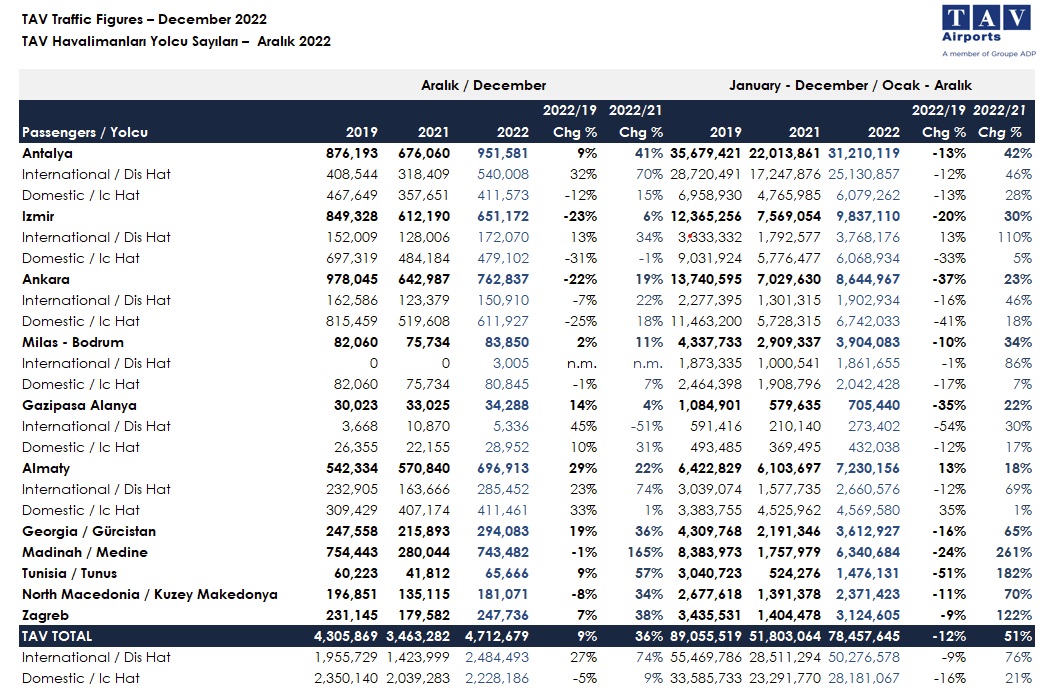Select the 'Milas - Bodrum' row label
Image resolution: width=1054 pixels, height=699 pixels.
click(73, 342)
